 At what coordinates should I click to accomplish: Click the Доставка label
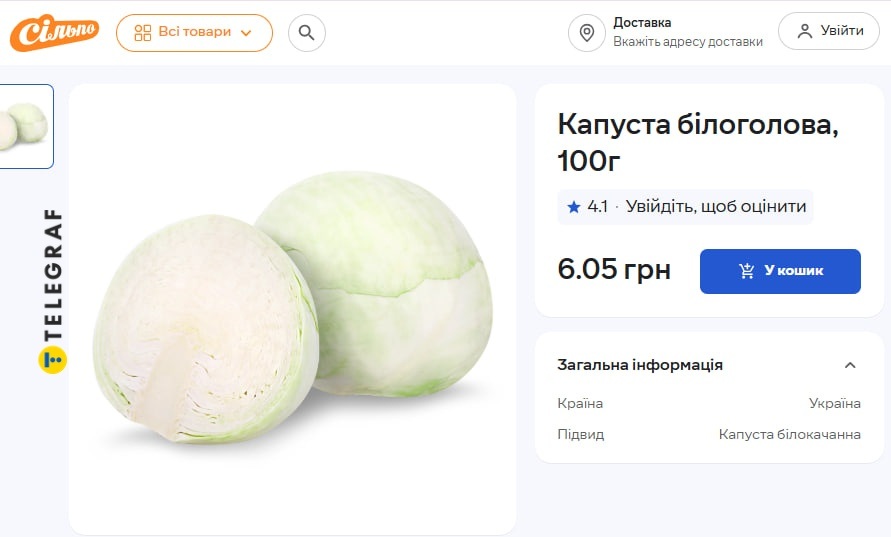(x=642, y=22)
